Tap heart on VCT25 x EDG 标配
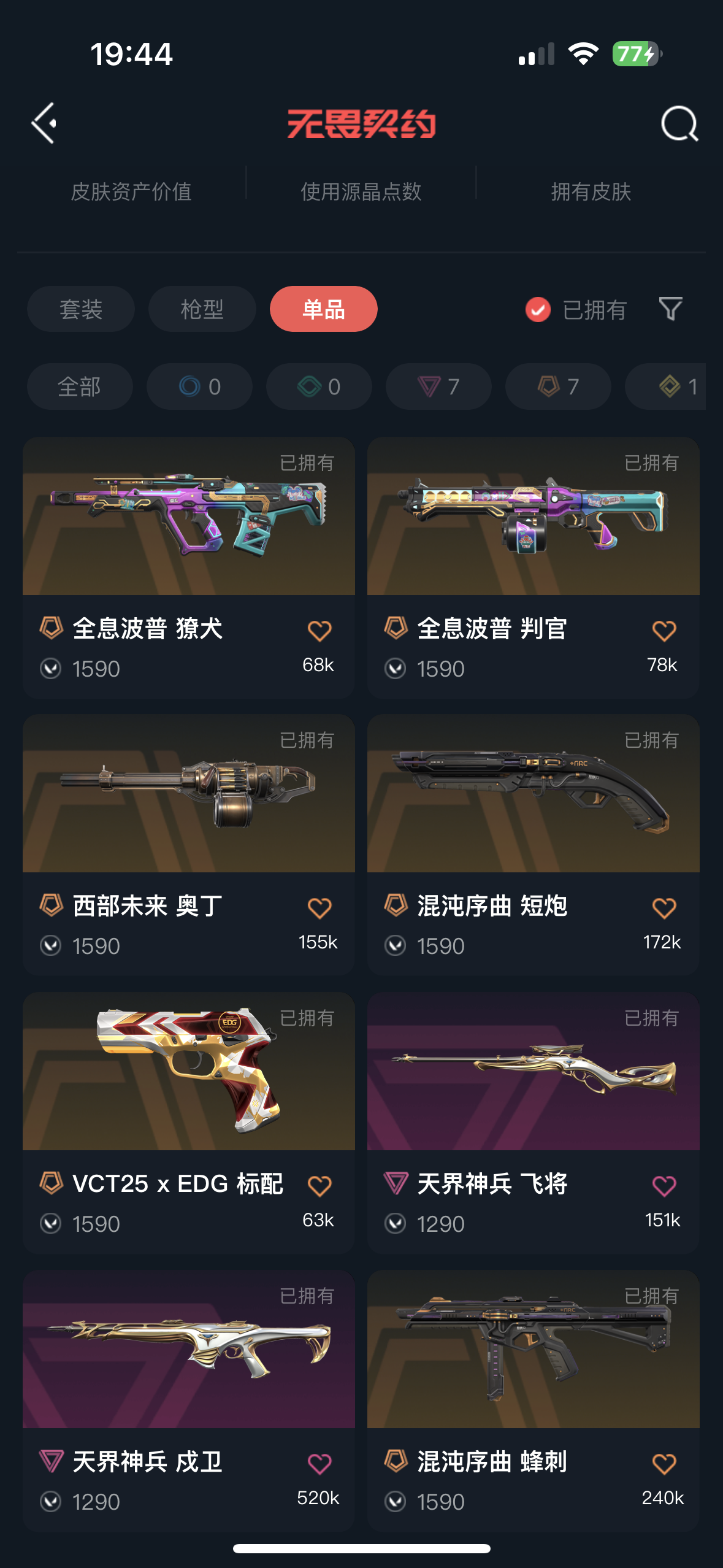Screen dimensions: 723x1568 (x=319, y=1186)
